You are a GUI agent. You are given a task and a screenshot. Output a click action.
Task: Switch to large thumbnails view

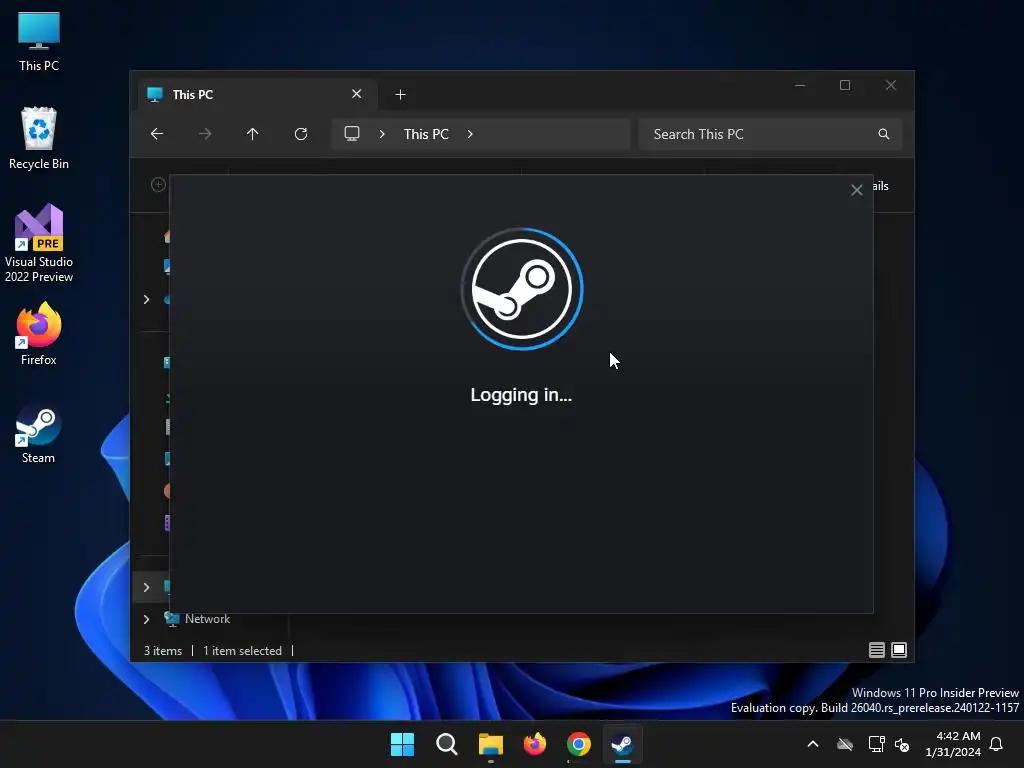point(899,650)
